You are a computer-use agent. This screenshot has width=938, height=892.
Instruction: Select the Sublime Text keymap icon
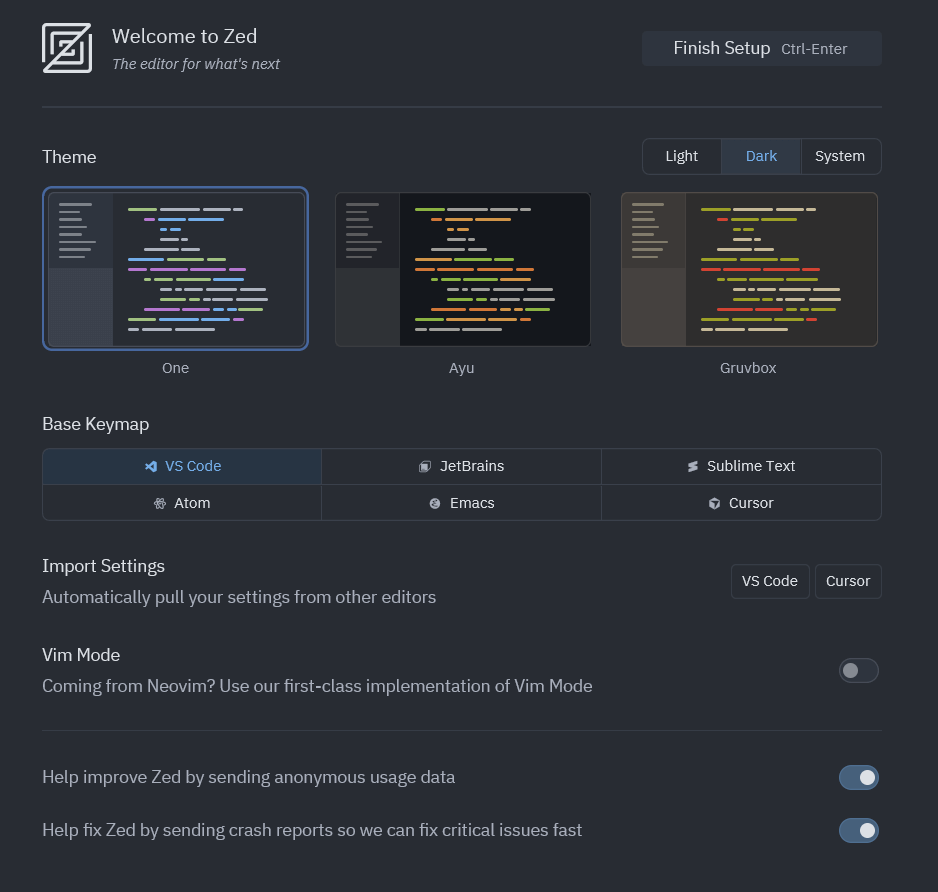[x=693, y=466]
